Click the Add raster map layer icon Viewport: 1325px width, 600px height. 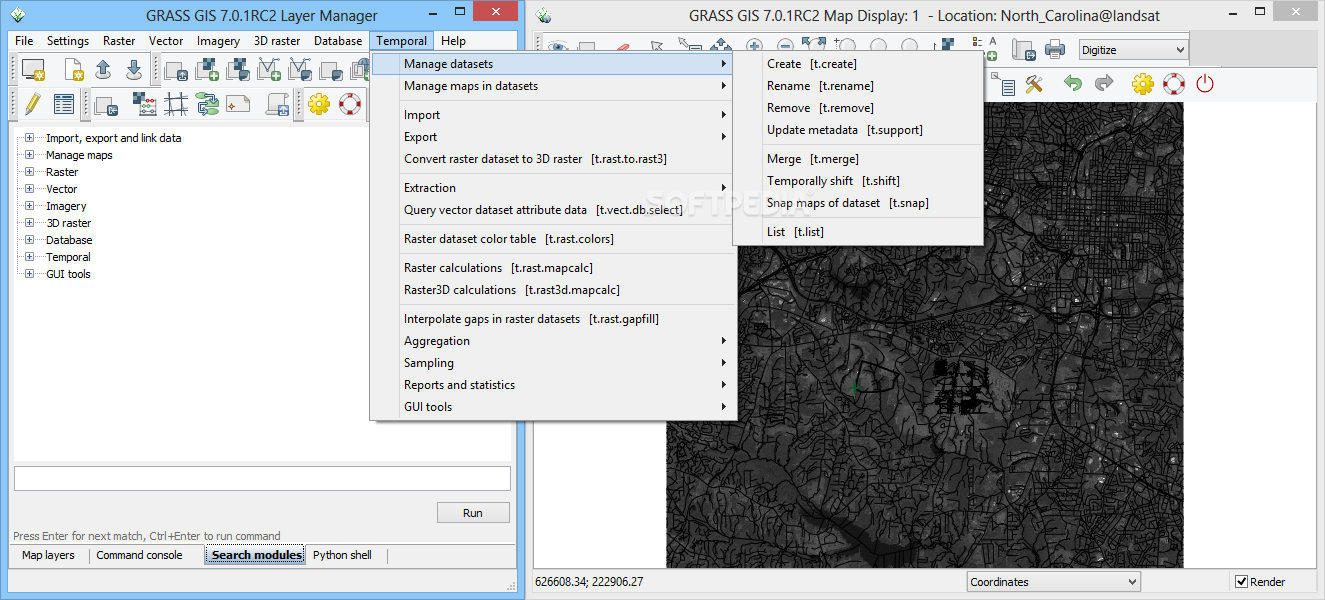208,70
